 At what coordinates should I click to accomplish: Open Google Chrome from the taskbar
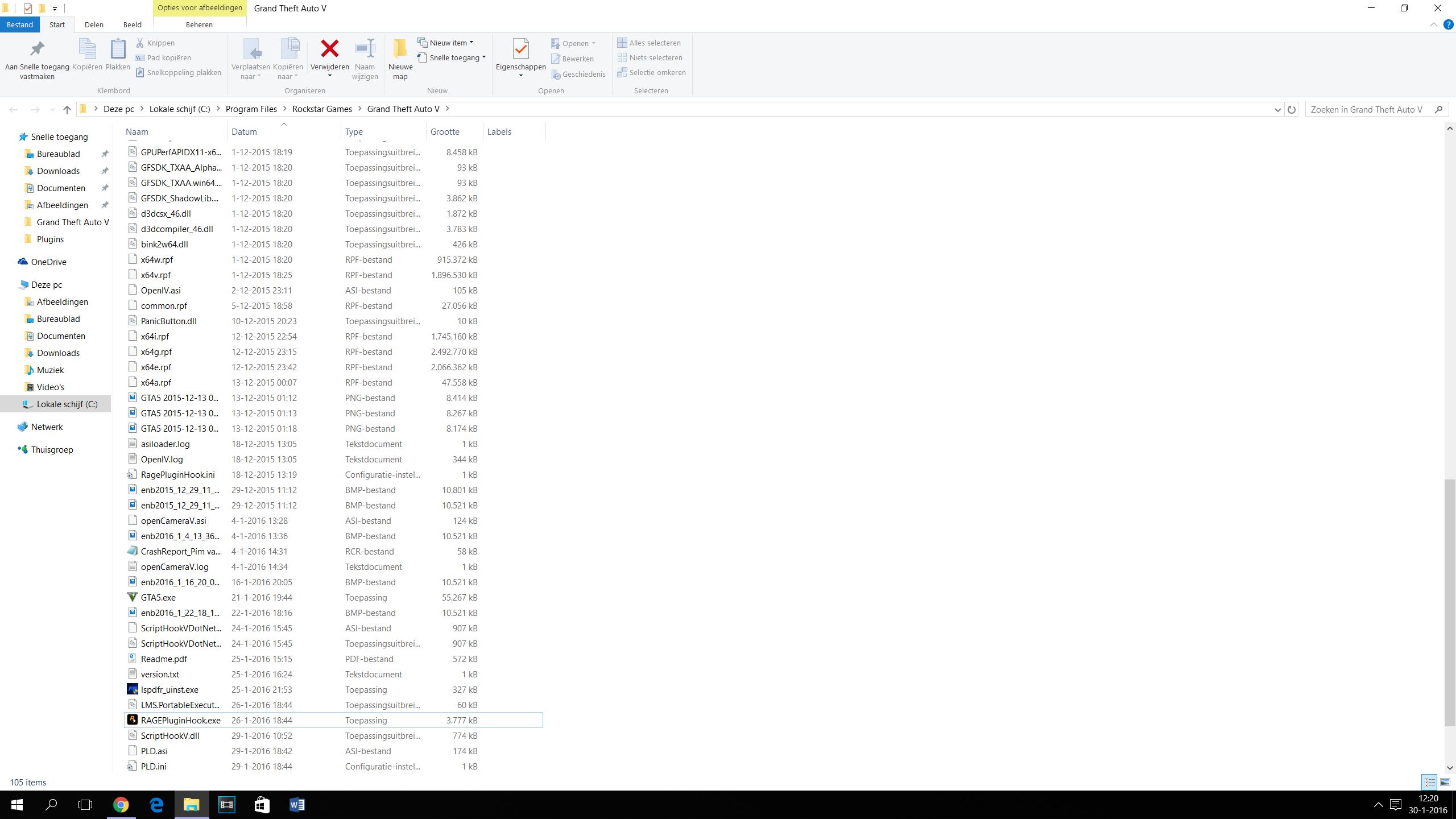coord(121,804)
